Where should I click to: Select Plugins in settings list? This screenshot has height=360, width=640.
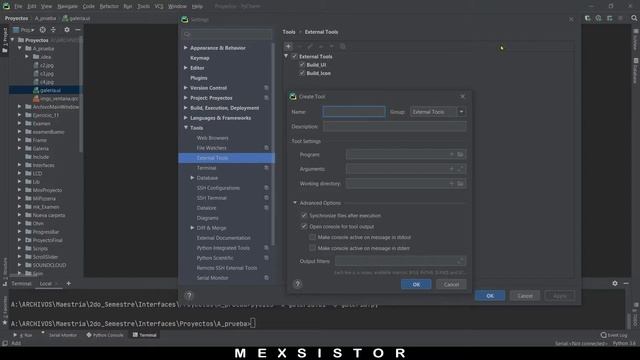point(199,78)
